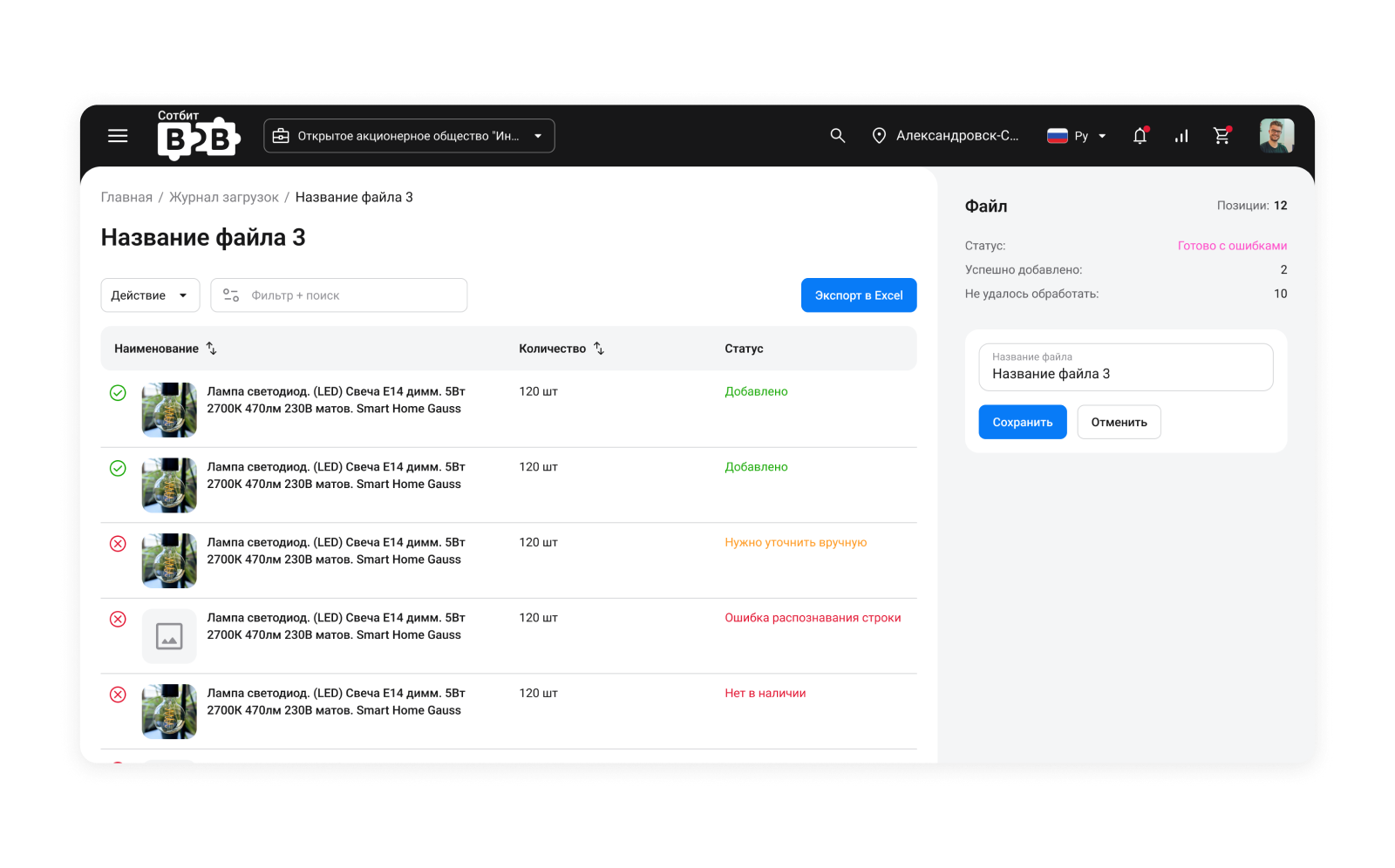
Task: Open user profile avatar
Action: pos(1276,136)
